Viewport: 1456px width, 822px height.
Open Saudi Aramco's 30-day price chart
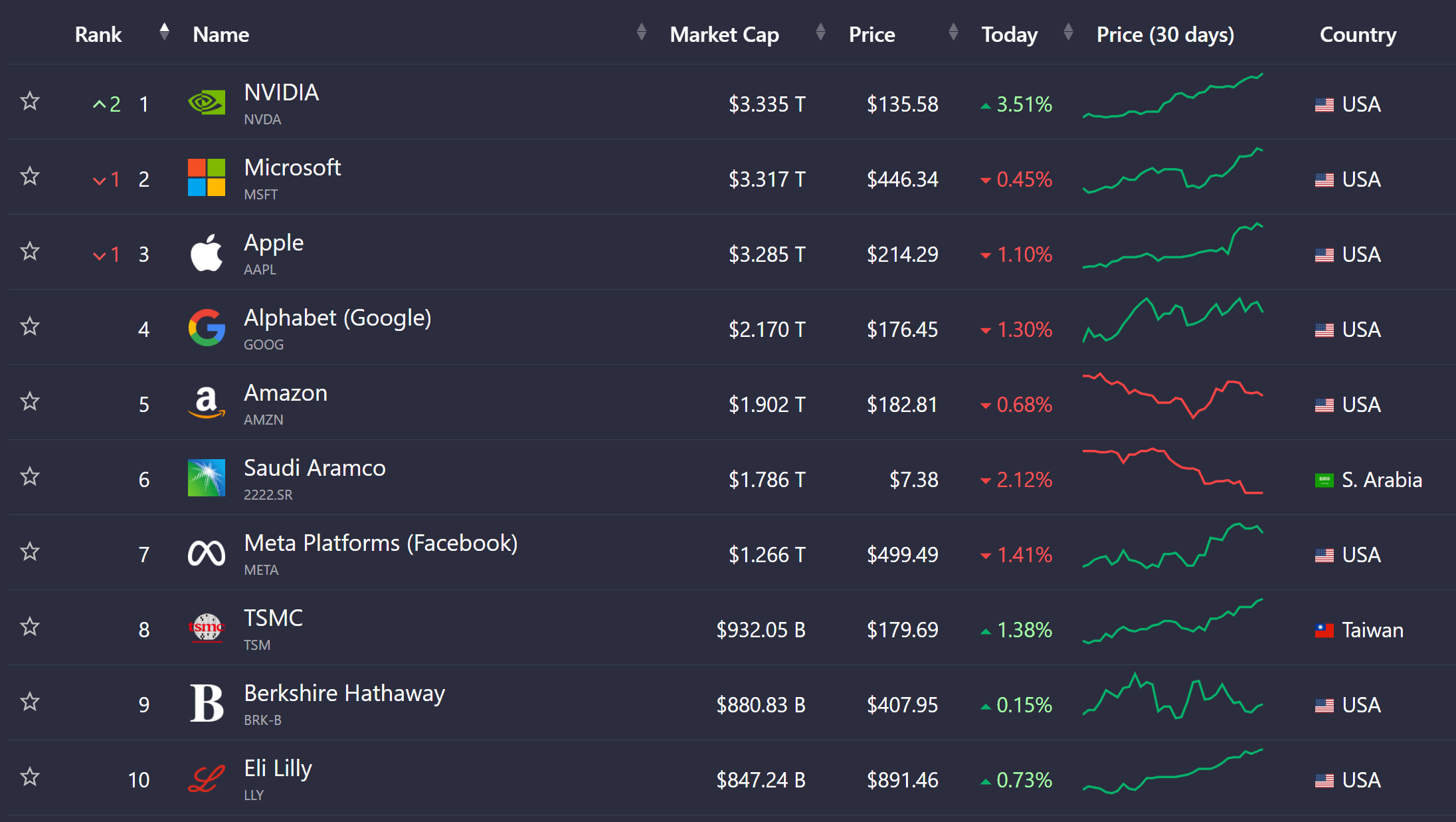[1172, 471]
